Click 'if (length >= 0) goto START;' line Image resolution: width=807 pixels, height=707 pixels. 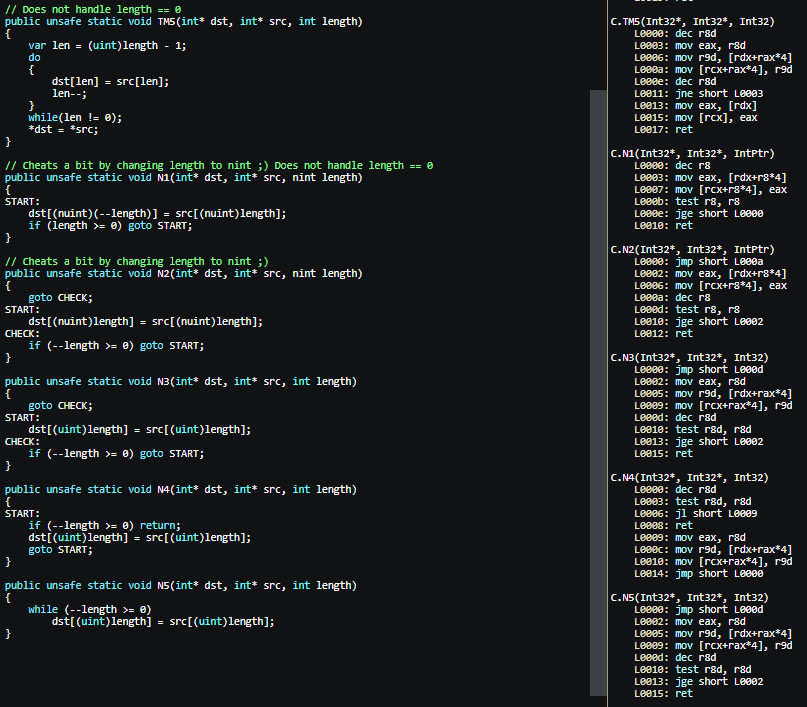(x=110, y=225)
